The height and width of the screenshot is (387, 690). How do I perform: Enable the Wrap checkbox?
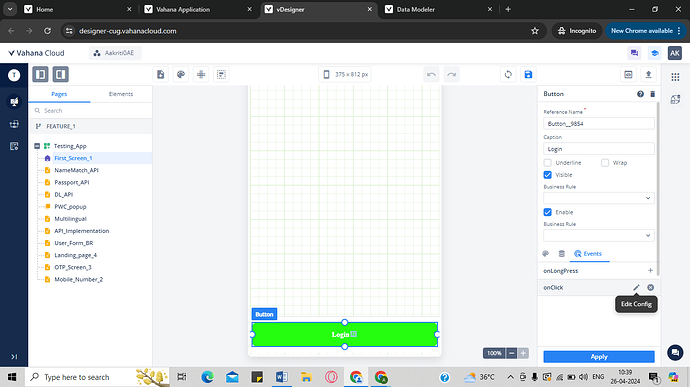(605, 163)
